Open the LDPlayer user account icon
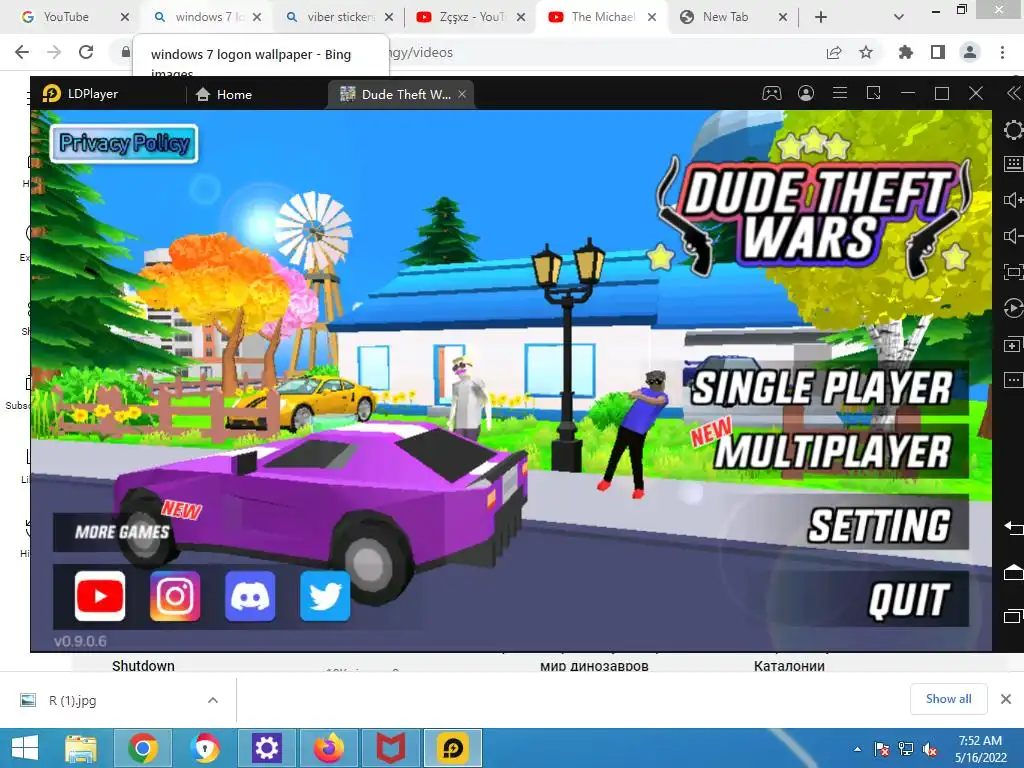The image size is (1024, 768). click(806, 93)
